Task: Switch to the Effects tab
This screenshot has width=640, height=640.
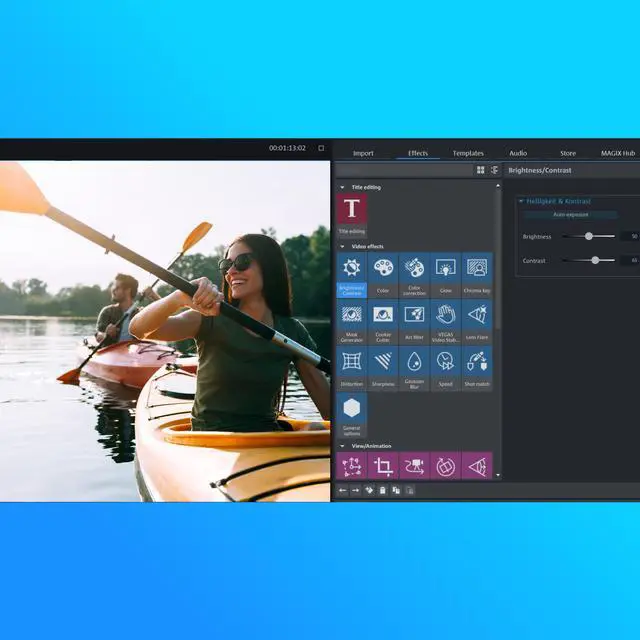Action: click(418, 153)
